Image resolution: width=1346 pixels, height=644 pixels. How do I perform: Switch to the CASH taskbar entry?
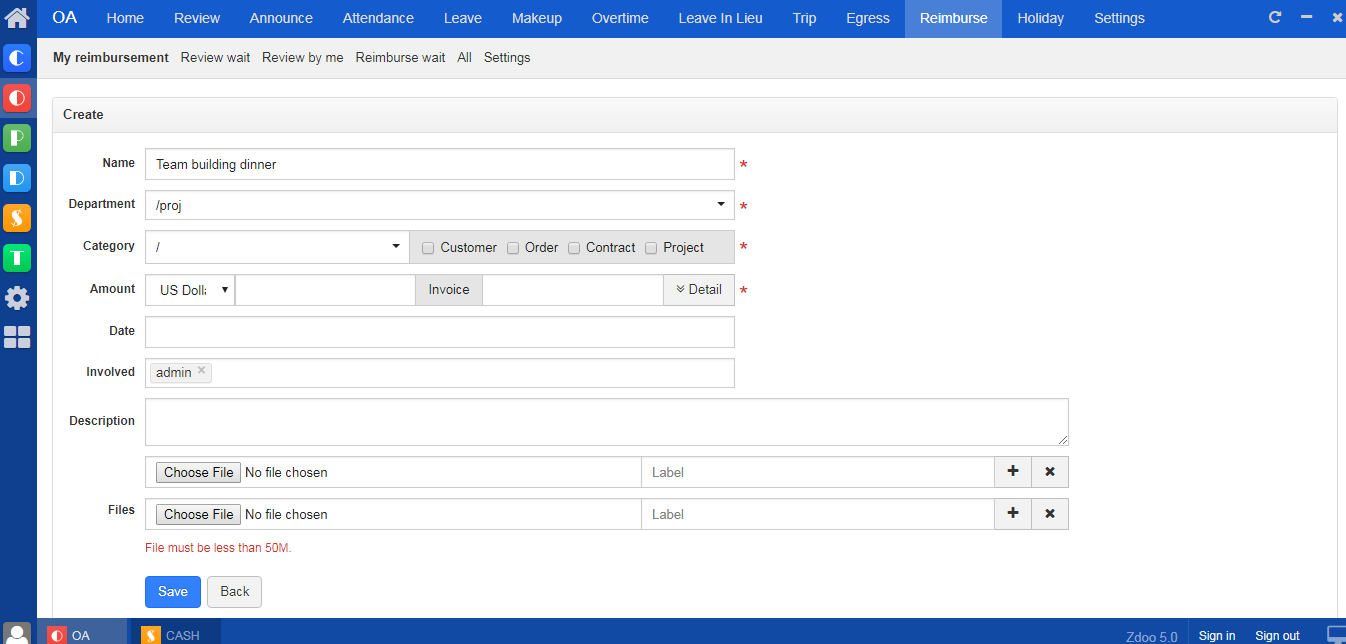174,634
